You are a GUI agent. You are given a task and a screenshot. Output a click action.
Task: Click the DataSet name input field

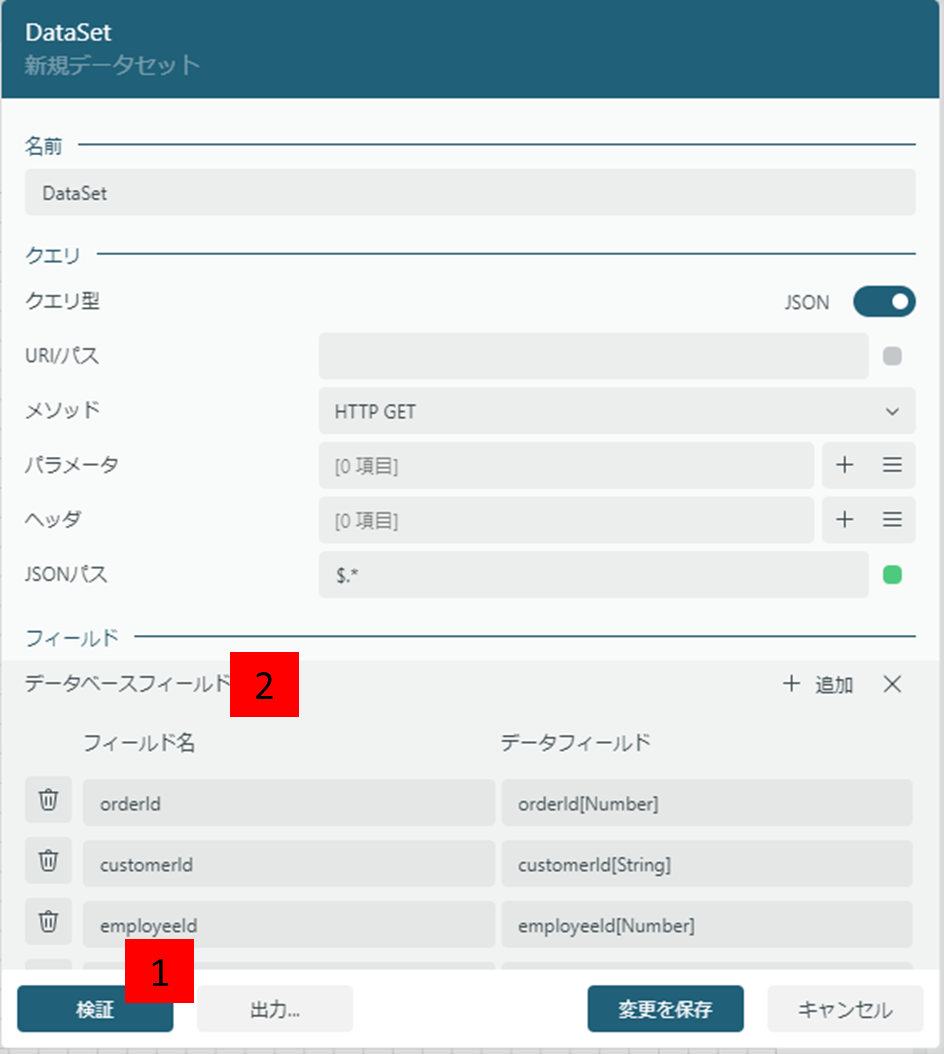(469, 192)
